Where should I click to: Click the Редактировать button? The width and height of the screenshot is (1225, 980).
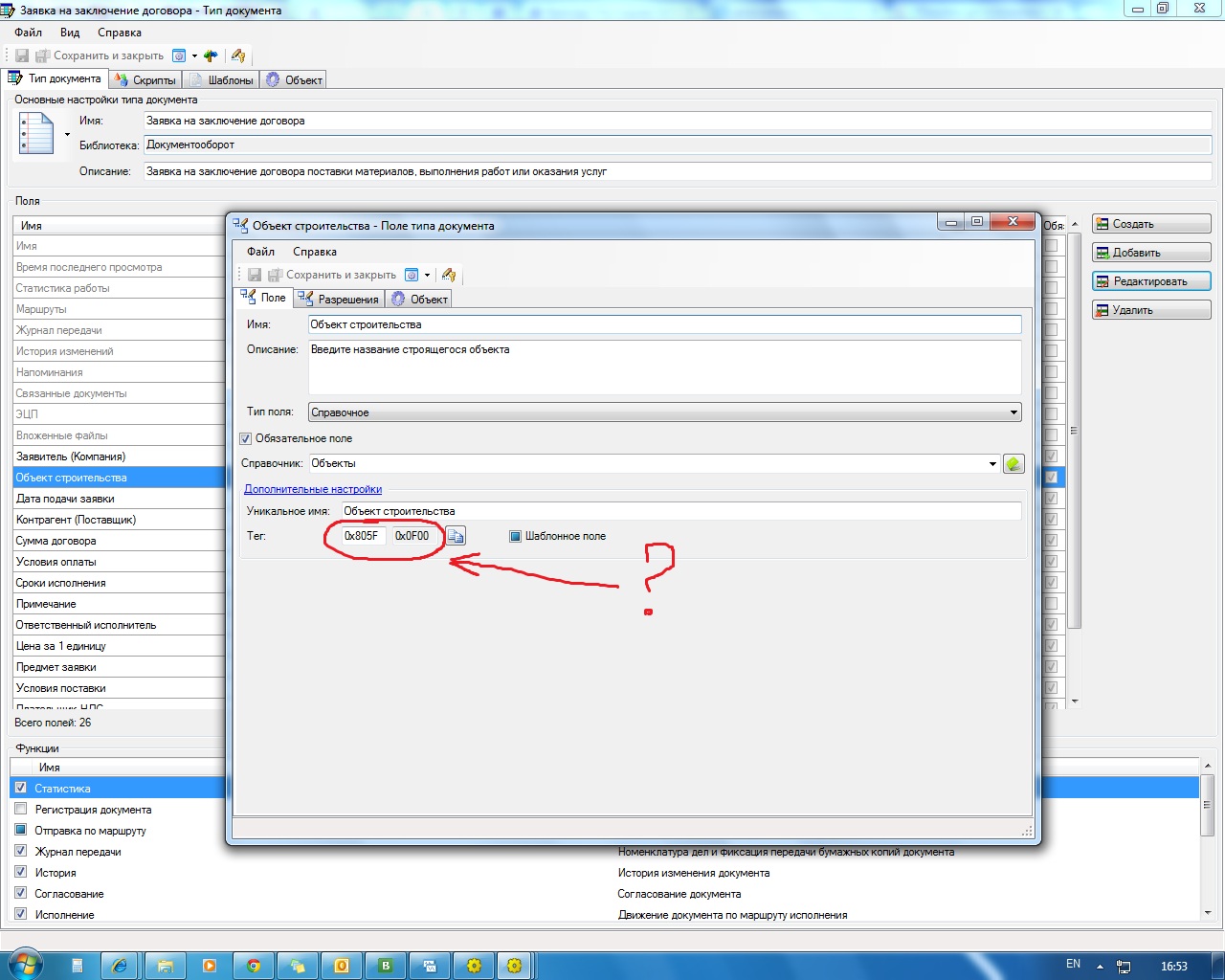(1150, 281)
